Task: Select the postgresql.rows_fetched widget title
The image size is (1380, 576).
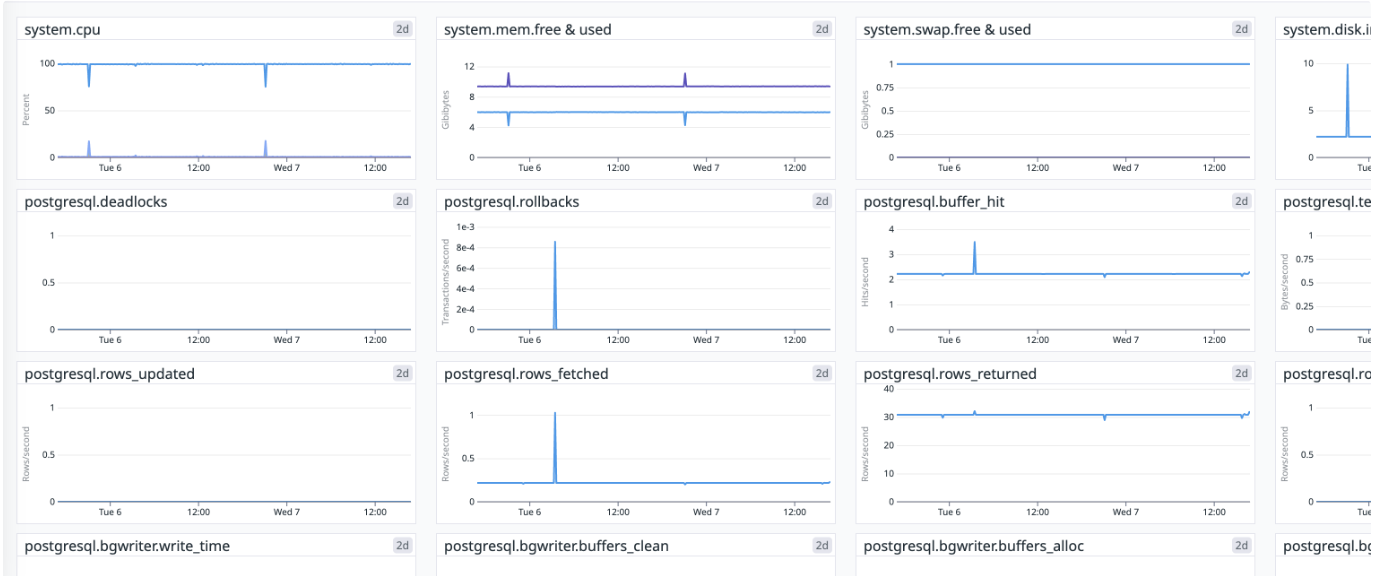Action: 526,374
